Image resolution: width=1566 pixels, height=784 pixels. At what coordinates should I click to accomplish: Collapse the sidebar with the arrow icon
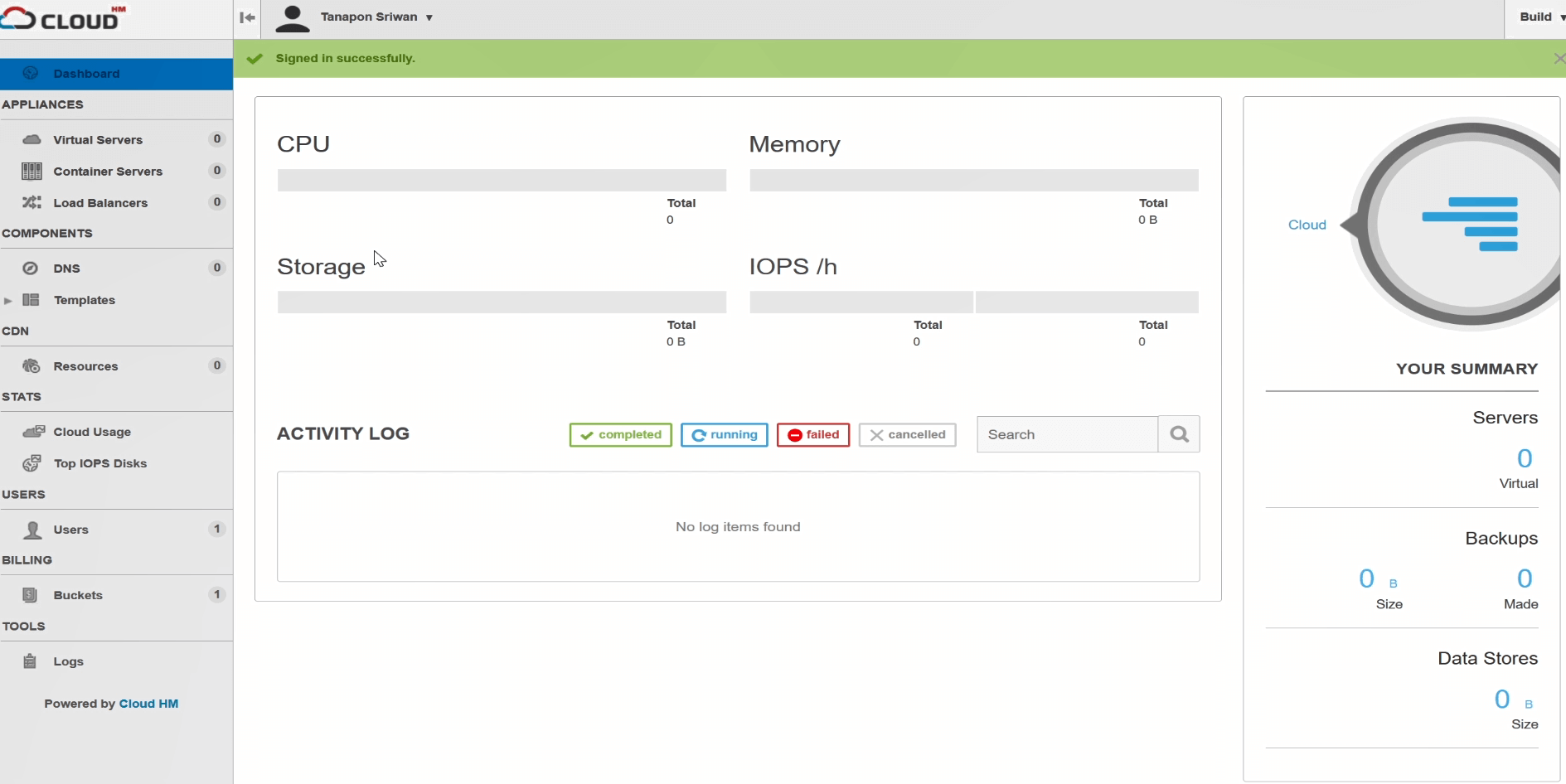click(247, 17)
